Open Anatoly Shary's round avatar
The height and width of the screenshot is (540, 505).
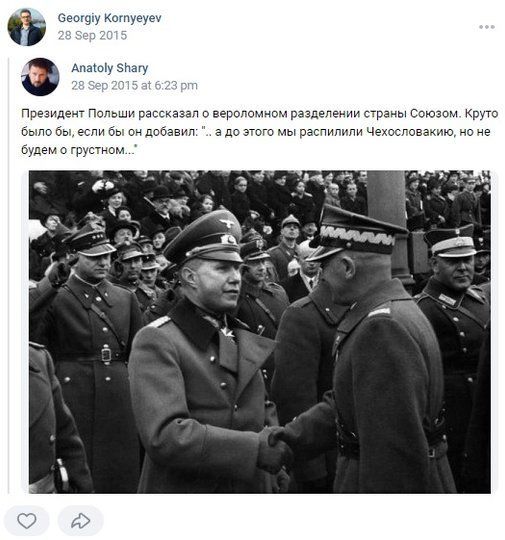click(40, 77)
